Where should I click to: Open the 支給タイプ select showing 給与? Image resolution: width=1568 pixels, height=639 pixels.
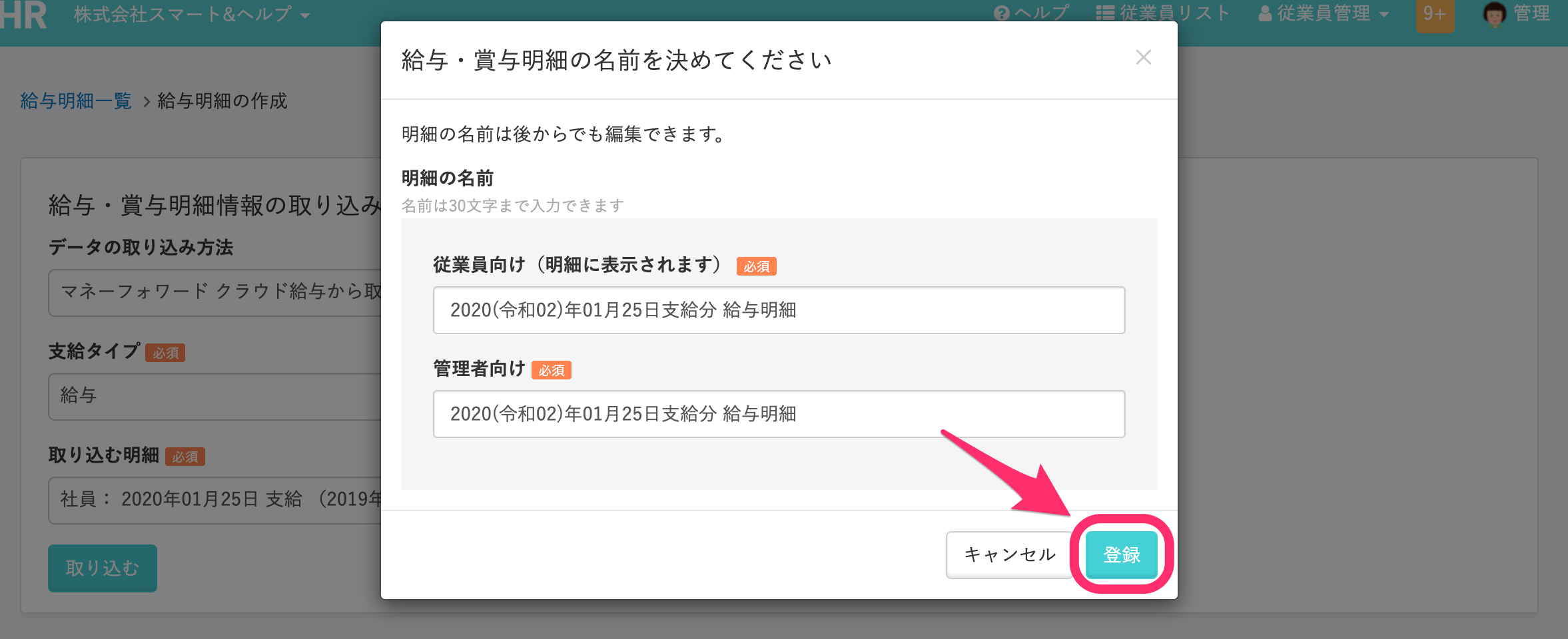coord(214,396)
